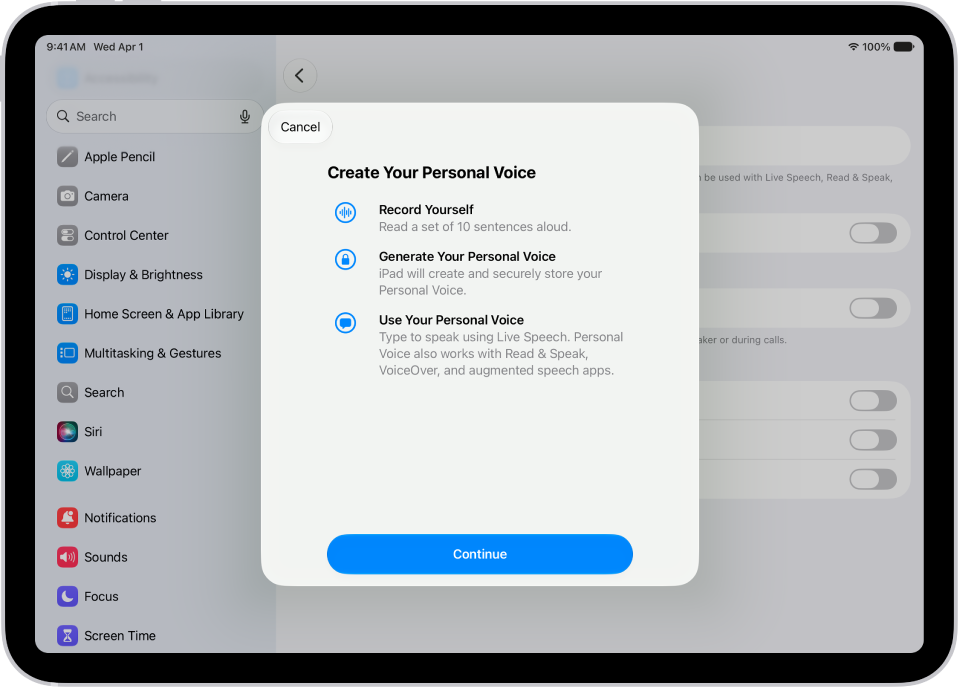Open Multitasking & Gestures settings
960x692 pixels.
point(153,353)
